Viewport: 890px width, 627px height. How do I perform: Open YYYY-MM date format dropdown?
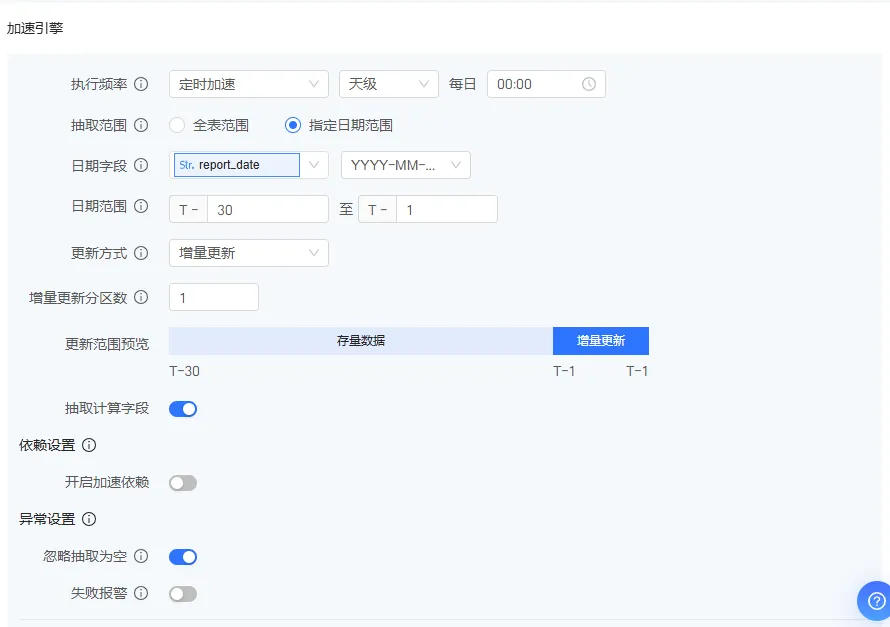(405, 165)
